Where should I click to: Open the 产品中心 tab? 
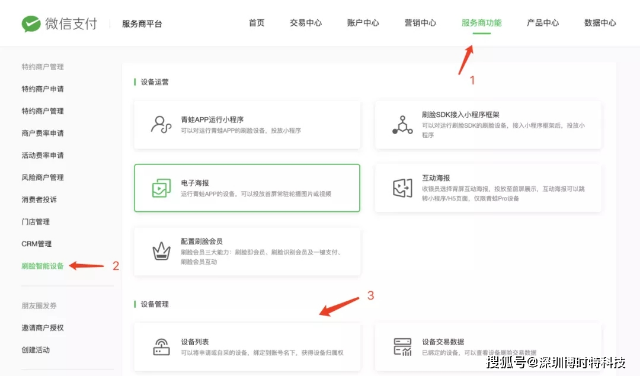542,23
